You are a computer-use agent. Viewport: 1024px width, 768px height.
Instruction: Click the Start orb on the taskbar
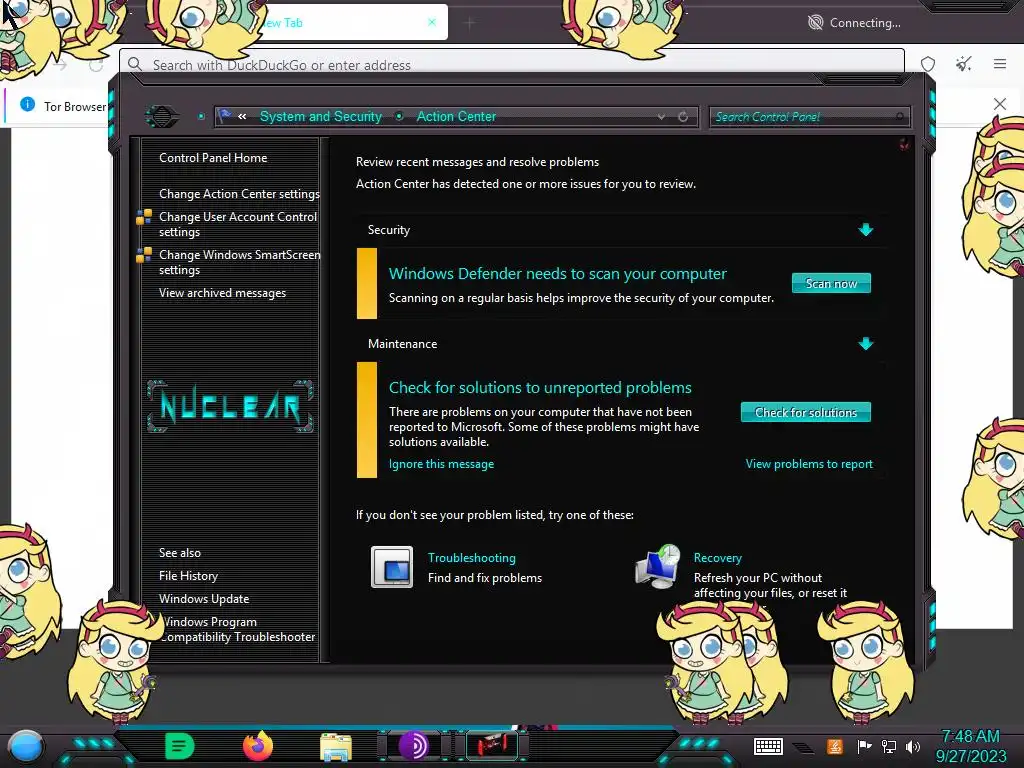tap(25, 746)
